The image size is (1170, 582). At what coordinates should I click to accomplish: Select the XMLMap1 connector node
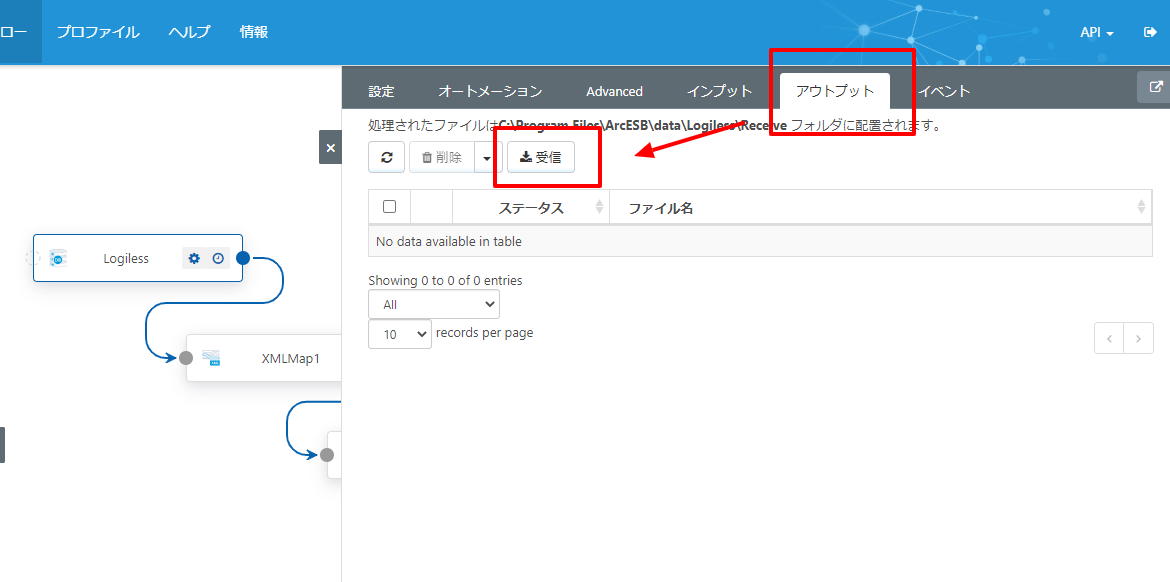263,358
